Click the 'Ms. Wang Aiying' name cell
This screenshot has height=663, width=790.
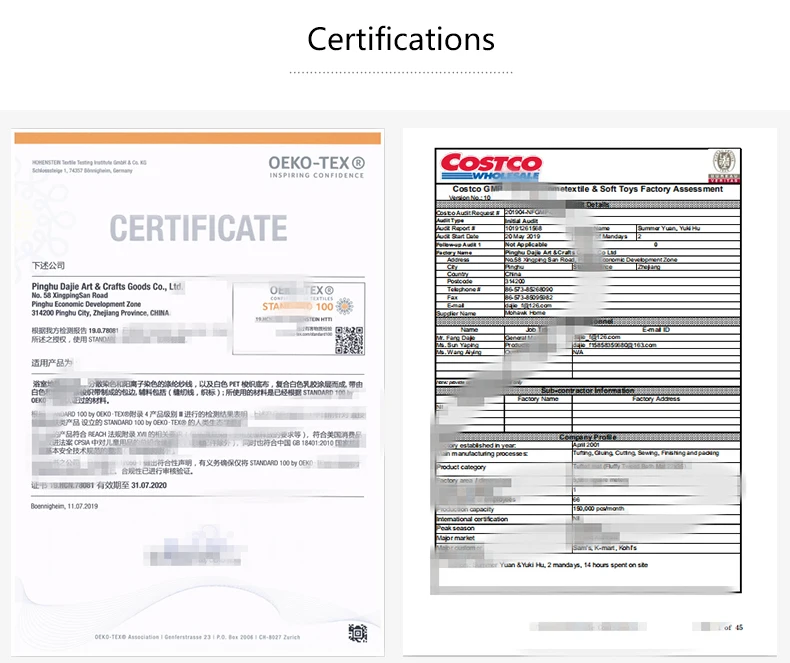pos(458,352)
